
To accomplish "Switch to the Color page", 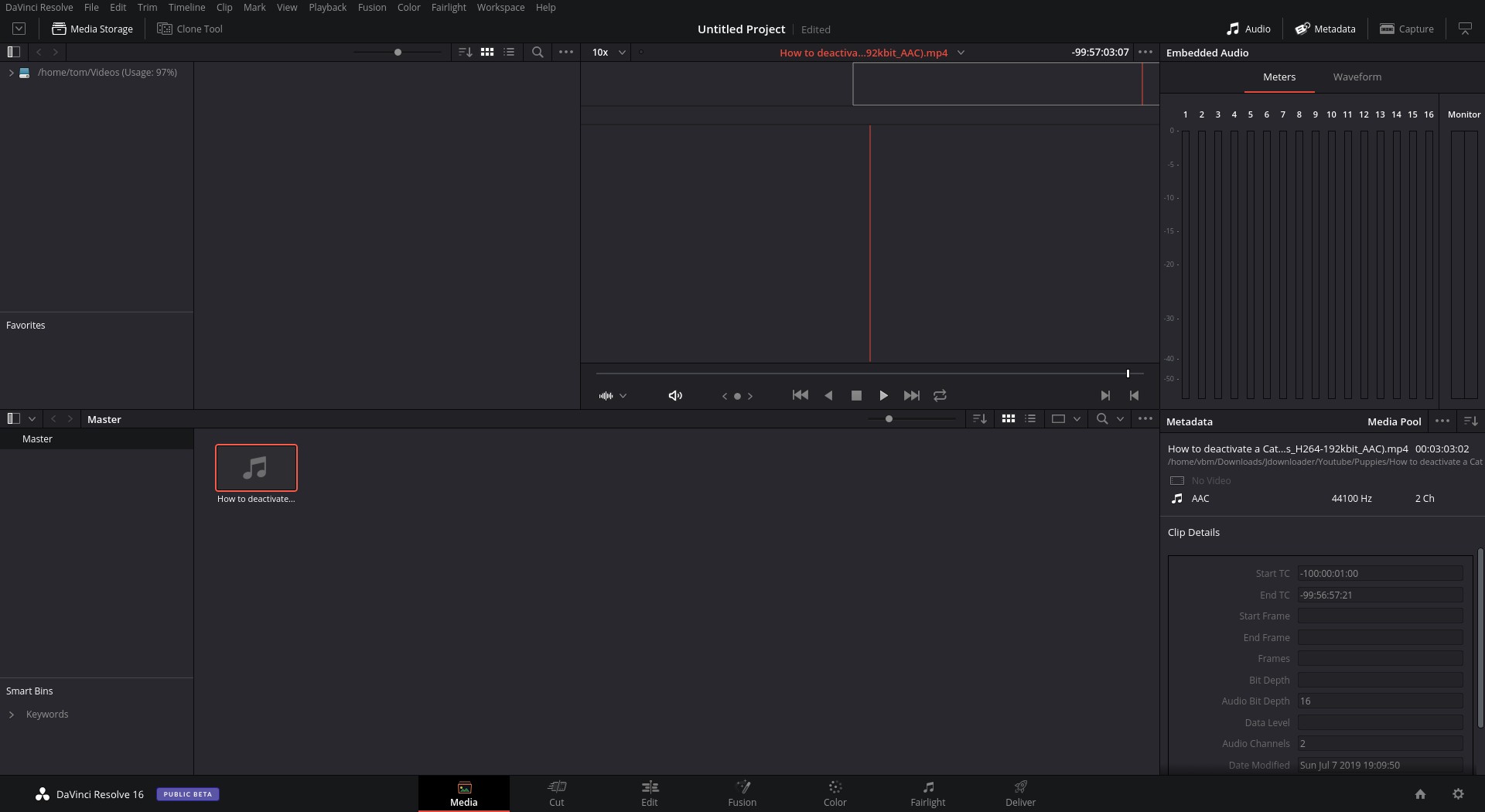I will 835,793.
